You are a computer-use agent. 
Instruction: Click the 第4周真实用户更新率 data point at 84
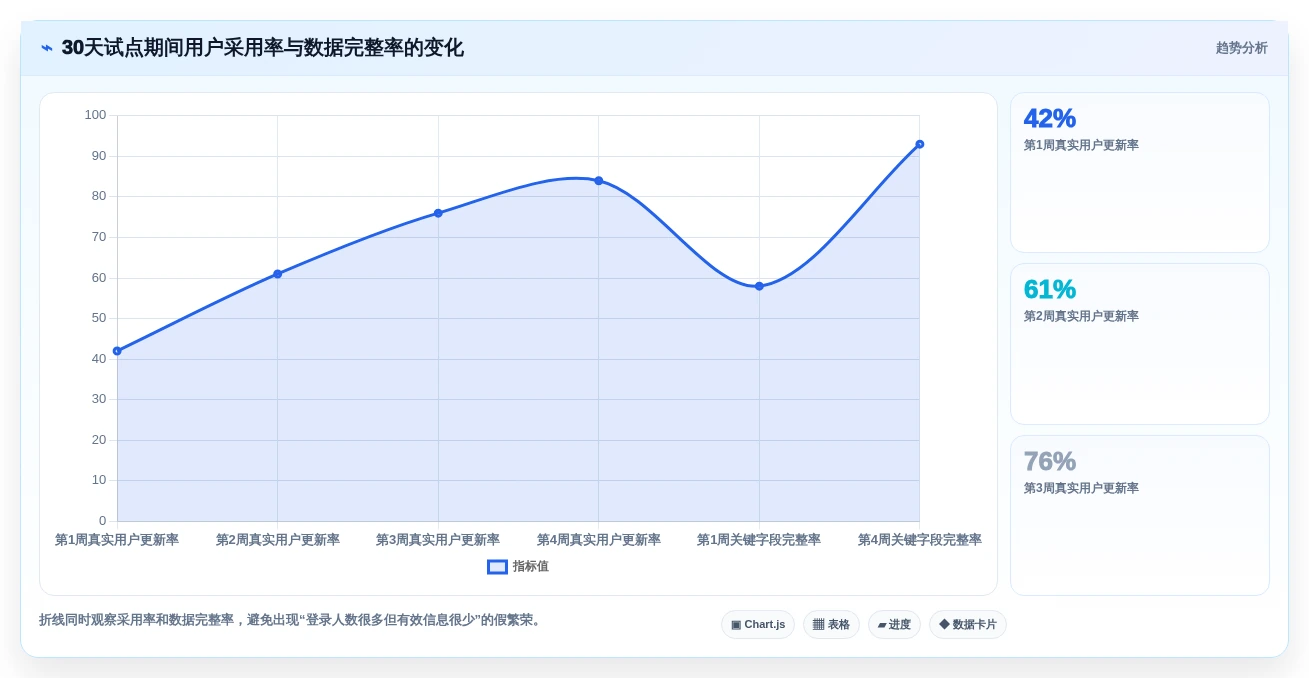pyautogui.click(x=598, y=181)
